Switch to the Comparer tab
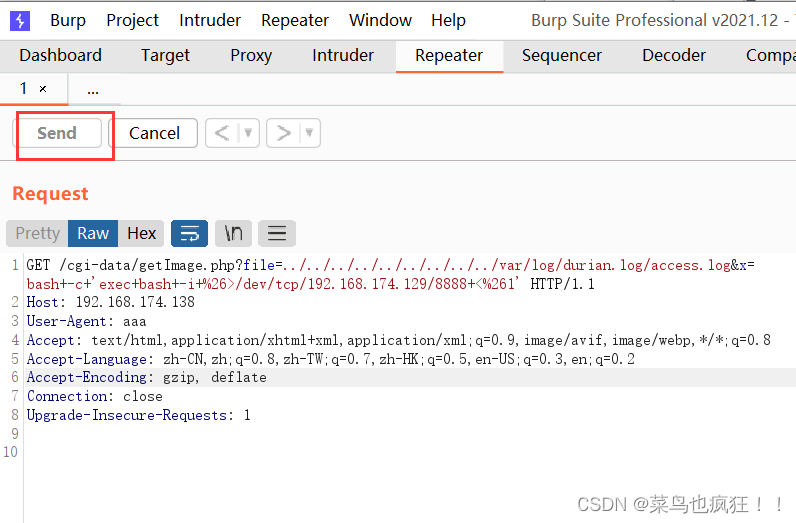The image size is (796, 523). [x=769, y=55]
